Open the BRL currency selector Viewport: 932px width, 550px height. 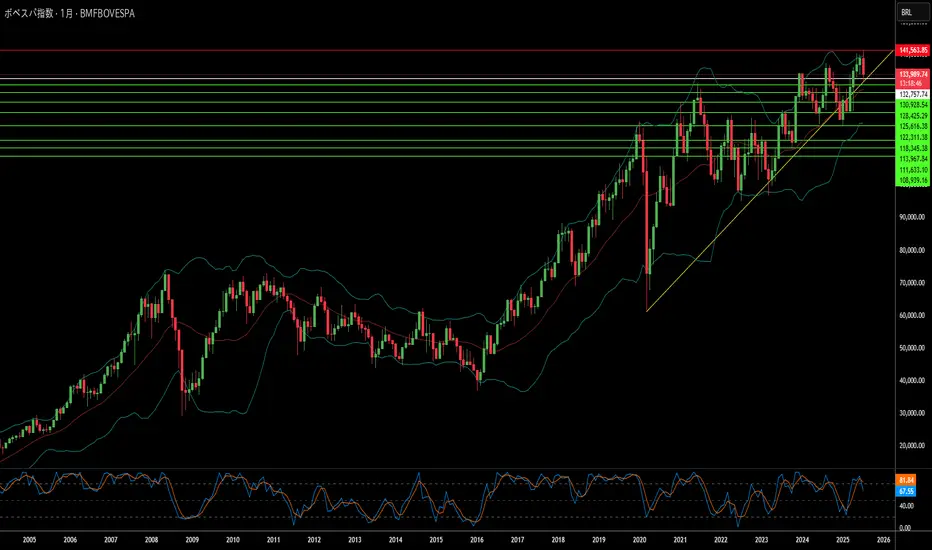[x=913, y=12]
